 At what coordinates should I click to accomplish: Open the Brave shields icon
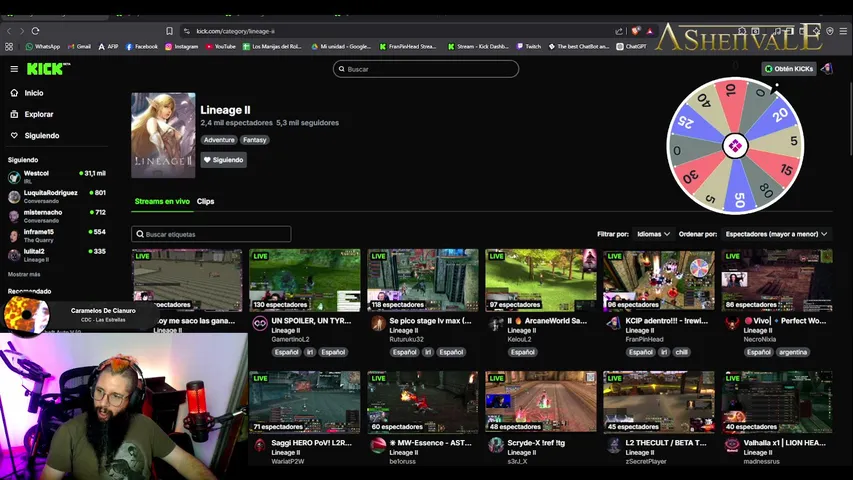click(x=635, y=31)
